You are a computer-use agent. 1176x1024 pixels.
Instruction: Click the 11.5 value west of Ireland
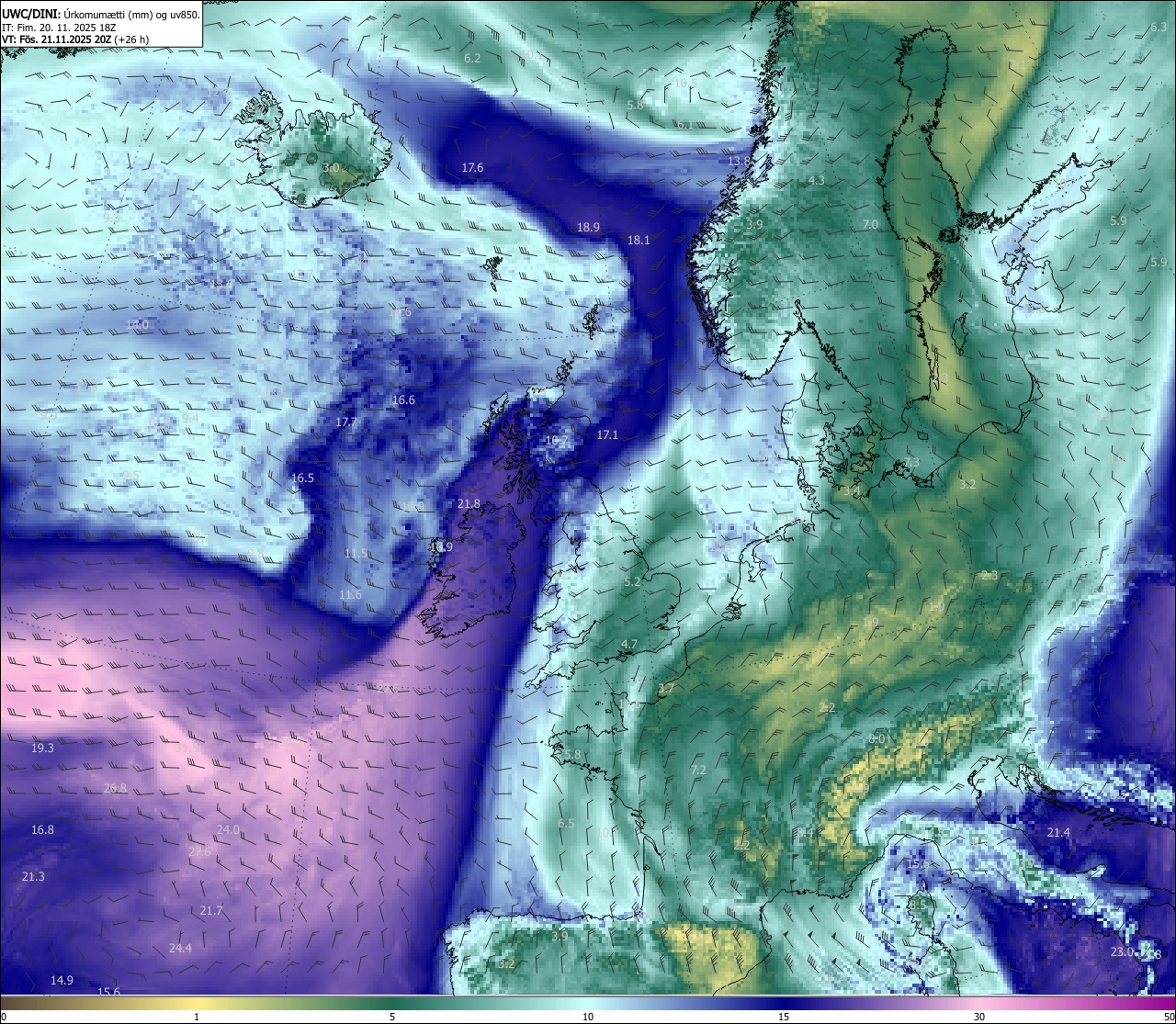[356, 554]
